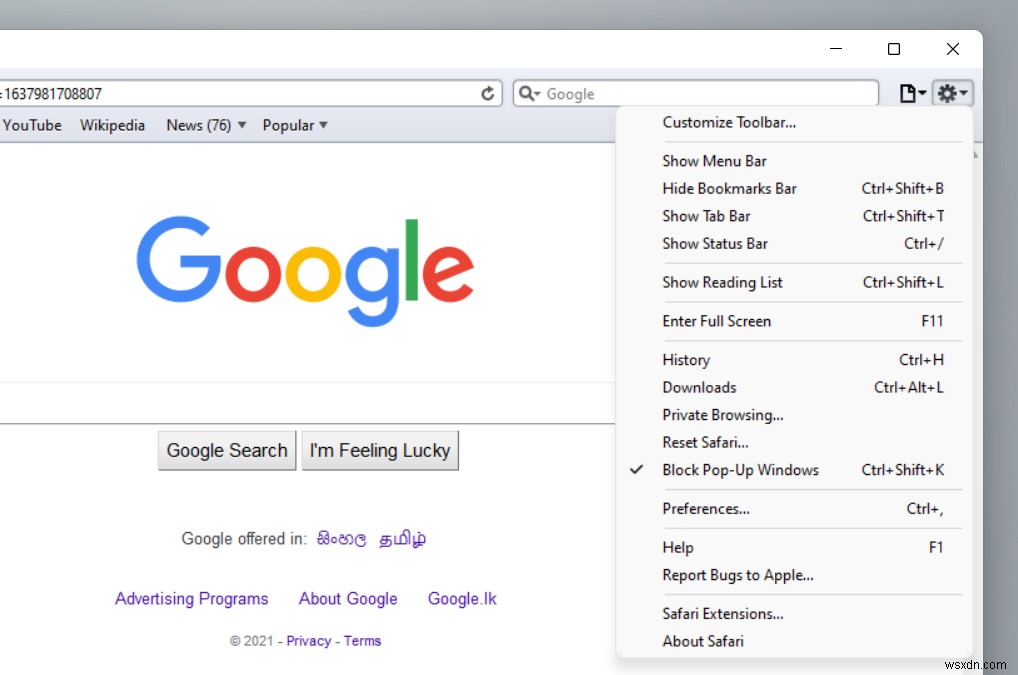
Task: Open the Advertising Programs link
Action: point(191,598)
